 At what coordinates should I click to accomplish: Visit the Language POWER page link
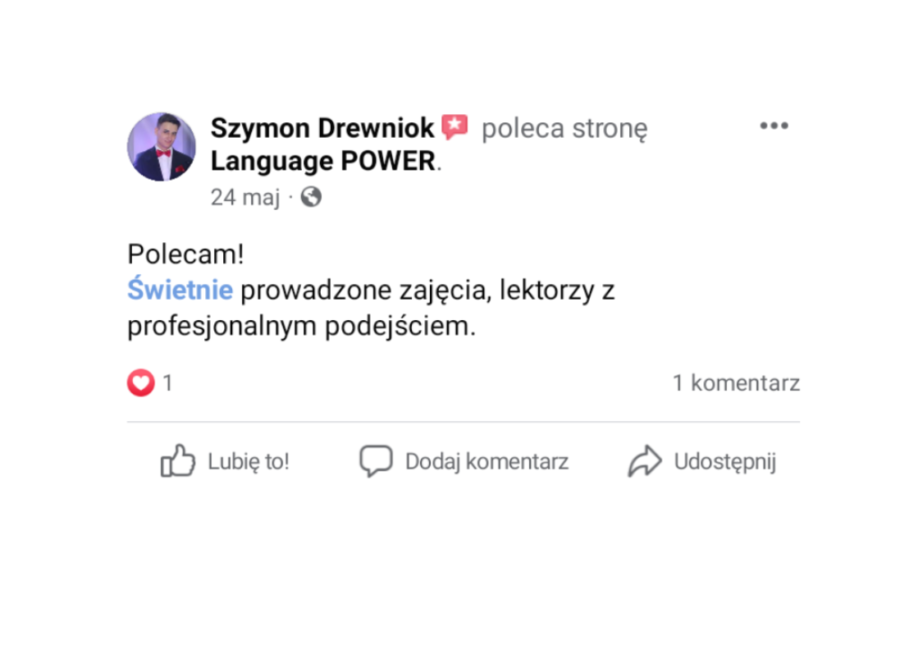[323, 161]
